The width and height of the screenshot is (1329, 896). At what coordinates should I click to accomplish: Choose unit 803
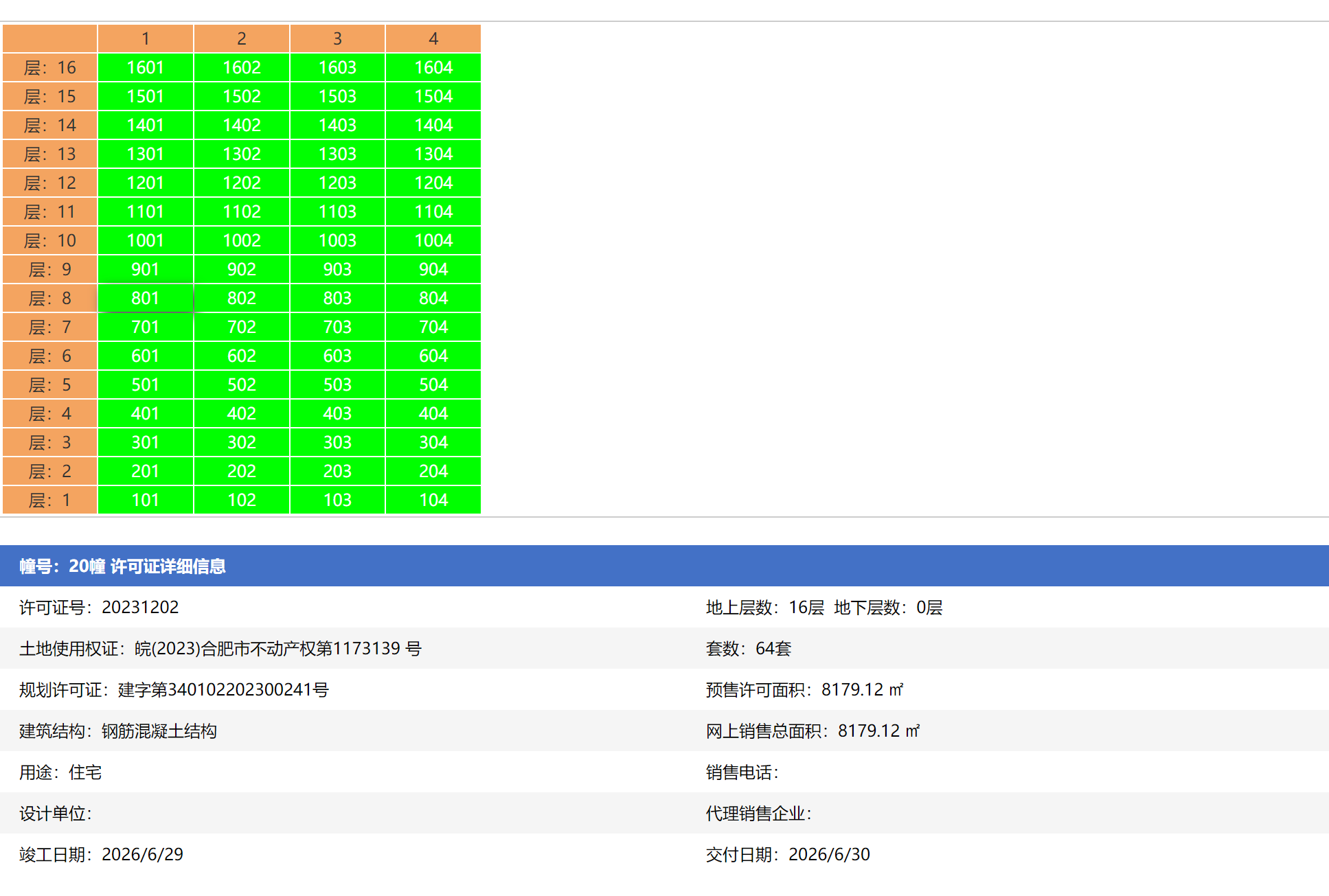click(337, 298)
